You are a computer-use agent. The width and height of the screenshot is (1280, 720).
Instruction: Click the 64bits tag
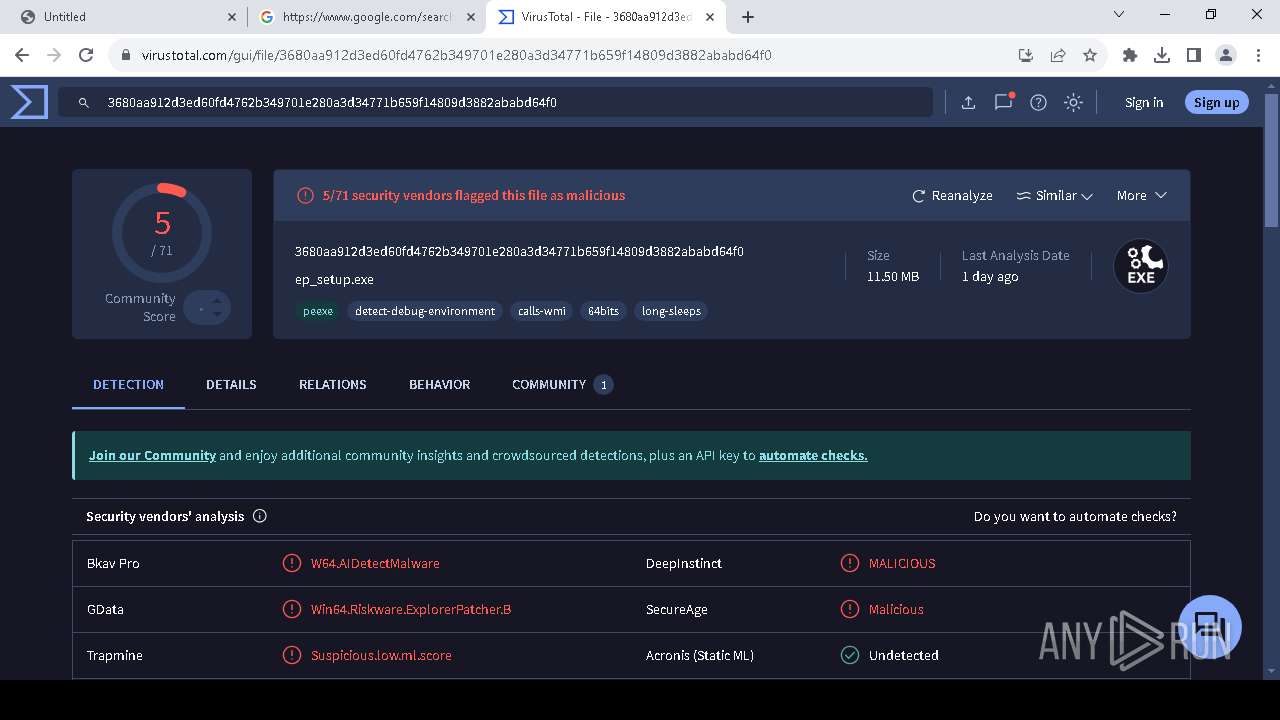pos(603,311)
